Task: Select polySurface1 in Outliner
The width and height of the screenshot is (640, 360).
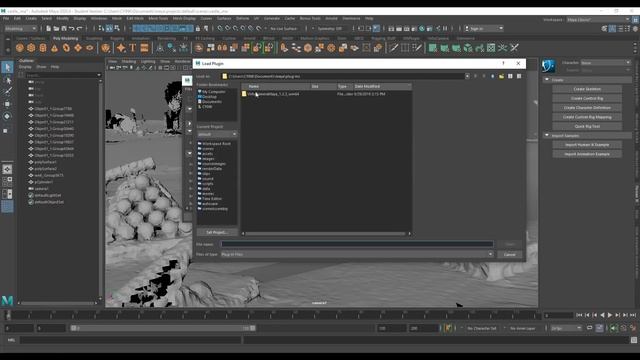Action: tap(46, 162)
